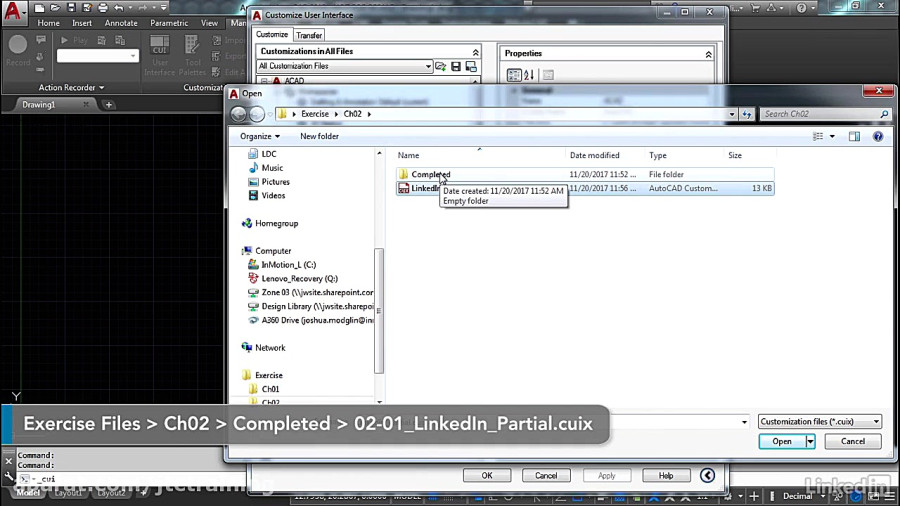
Task: Sort files by Date modified column header
Action: pyautogui.click(x=595, y=155)
